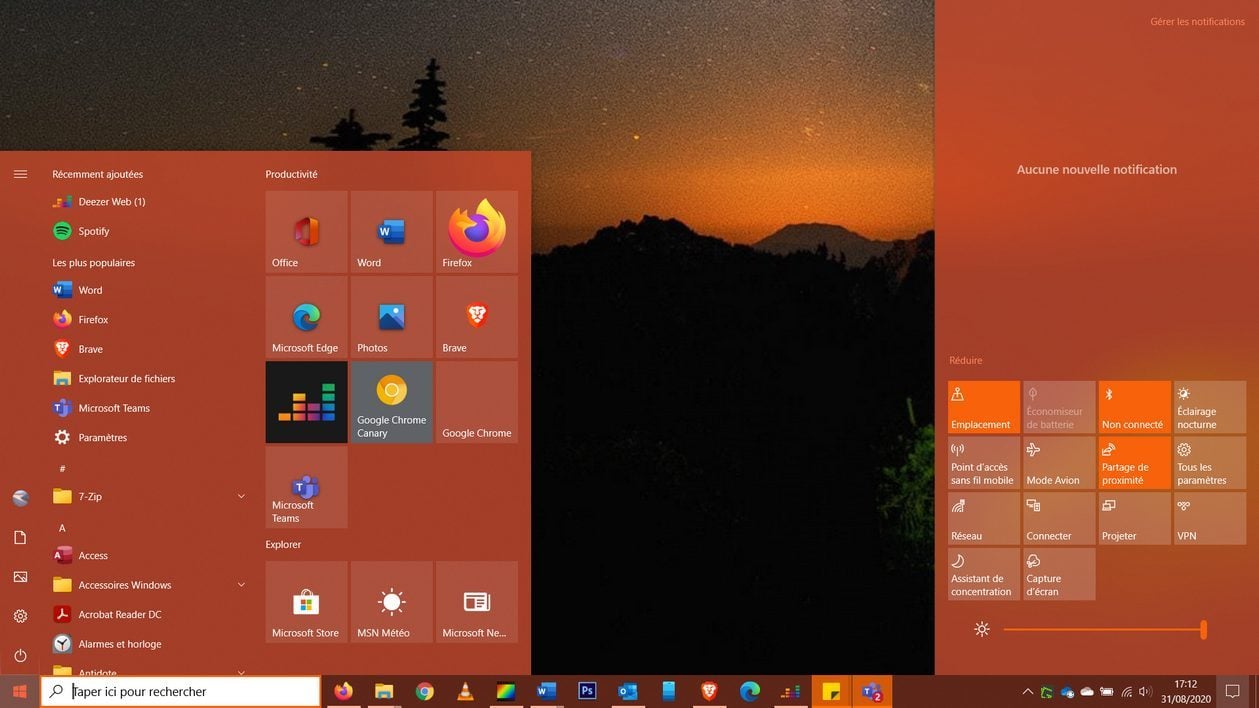Expand Accessoires Windows folder in app list

point(241,585)
